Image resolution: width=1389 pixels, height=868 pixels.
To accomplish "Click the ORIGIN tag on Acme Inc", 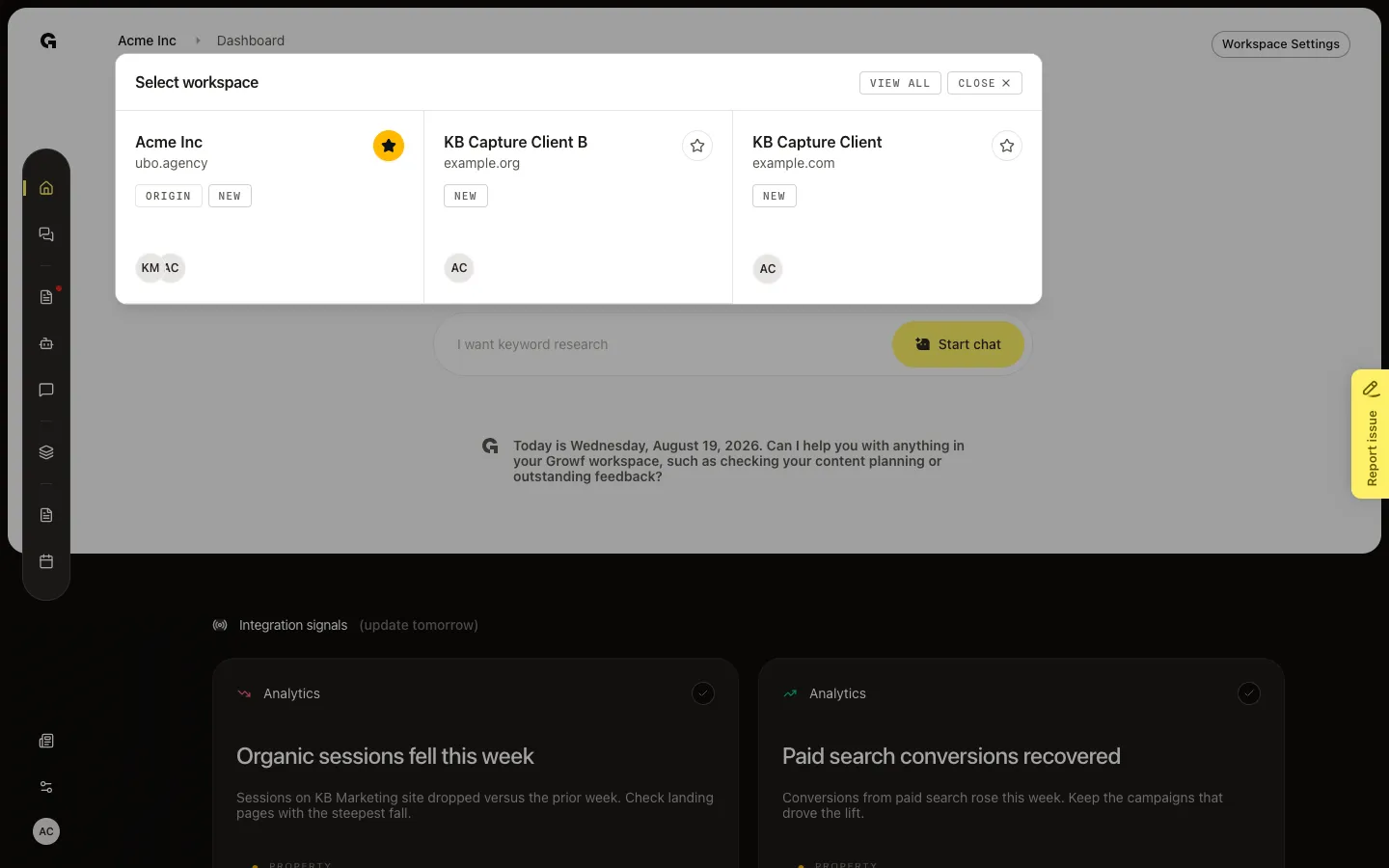I will point(169,196).
